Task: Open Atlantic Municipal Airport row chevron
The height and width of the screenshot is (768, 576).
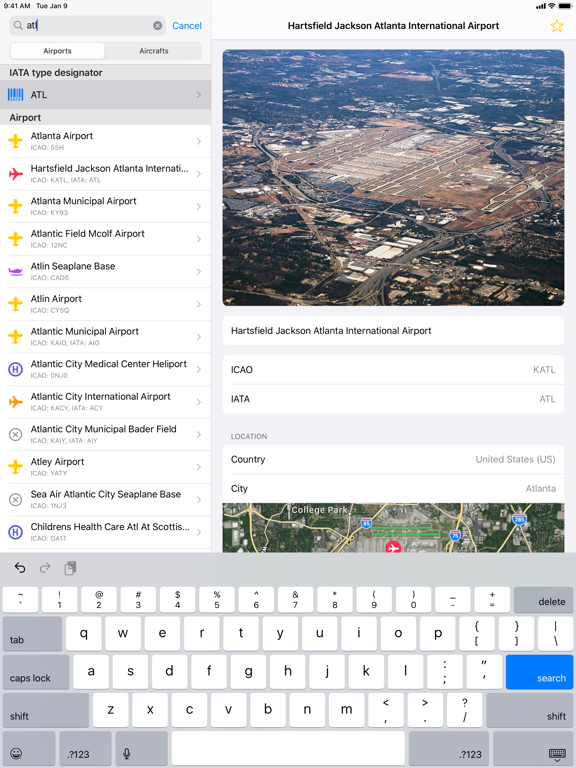Action: pos(199,336)
